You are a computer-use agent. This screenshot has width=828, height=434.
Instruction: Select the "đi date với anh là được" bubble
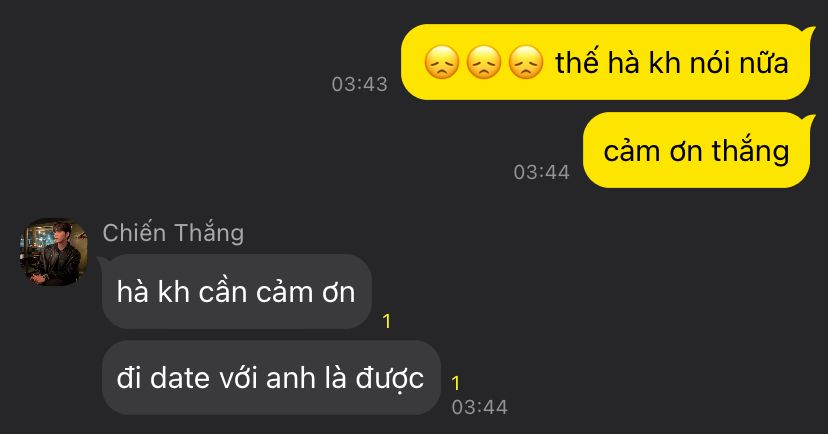click(271, 378)
